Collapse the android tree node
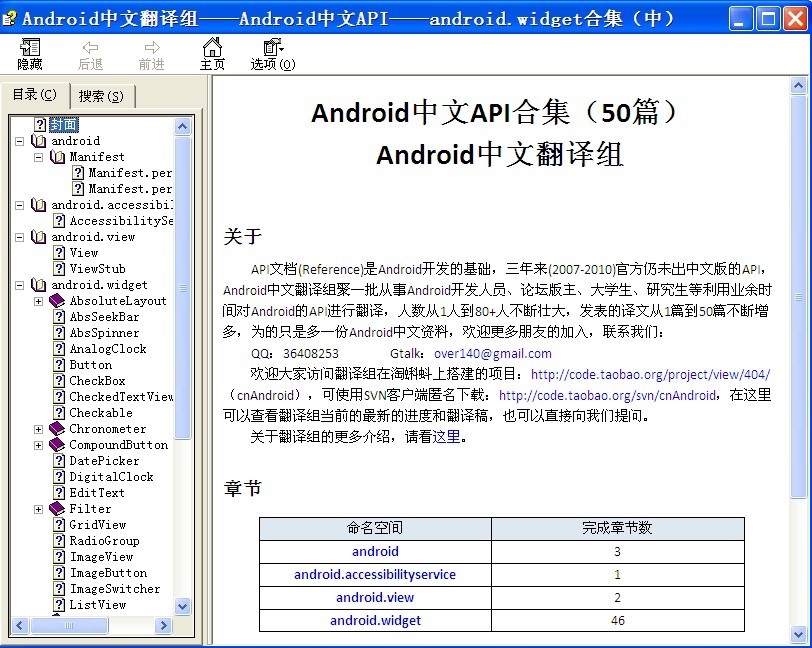The height and width of the screenshot is (648, 812). click(18, 140)
